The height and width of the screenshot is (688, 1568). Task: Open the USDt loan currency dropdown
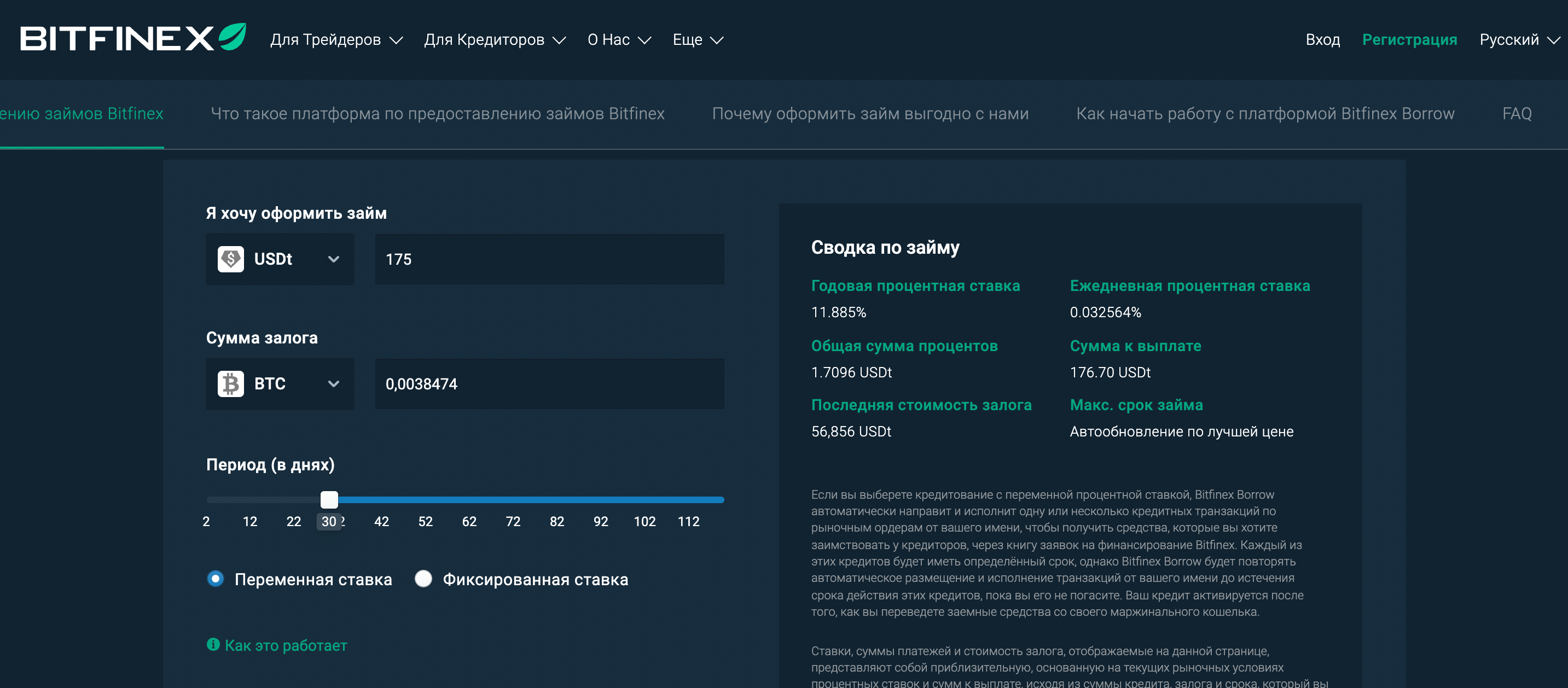(280, 259)
